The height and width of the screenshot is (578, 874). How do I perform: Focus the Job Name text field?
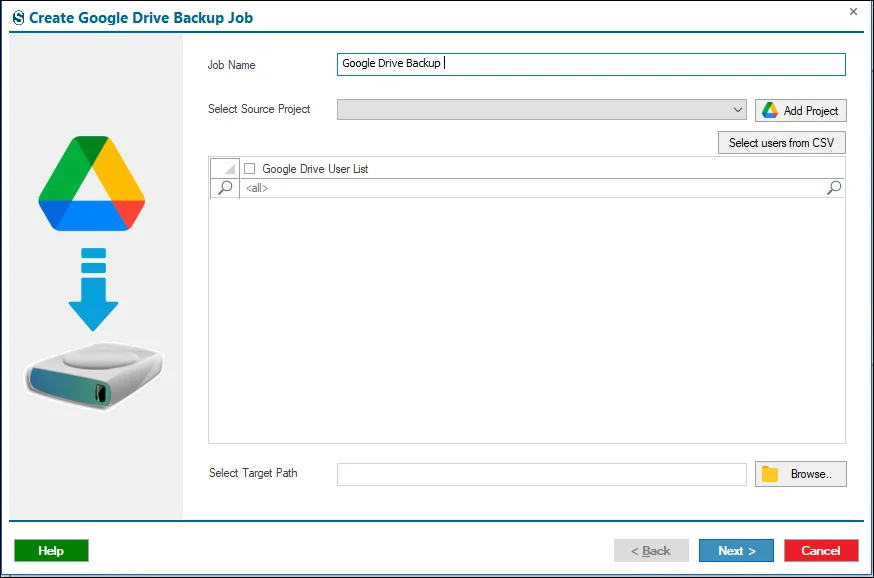point(591,64)
